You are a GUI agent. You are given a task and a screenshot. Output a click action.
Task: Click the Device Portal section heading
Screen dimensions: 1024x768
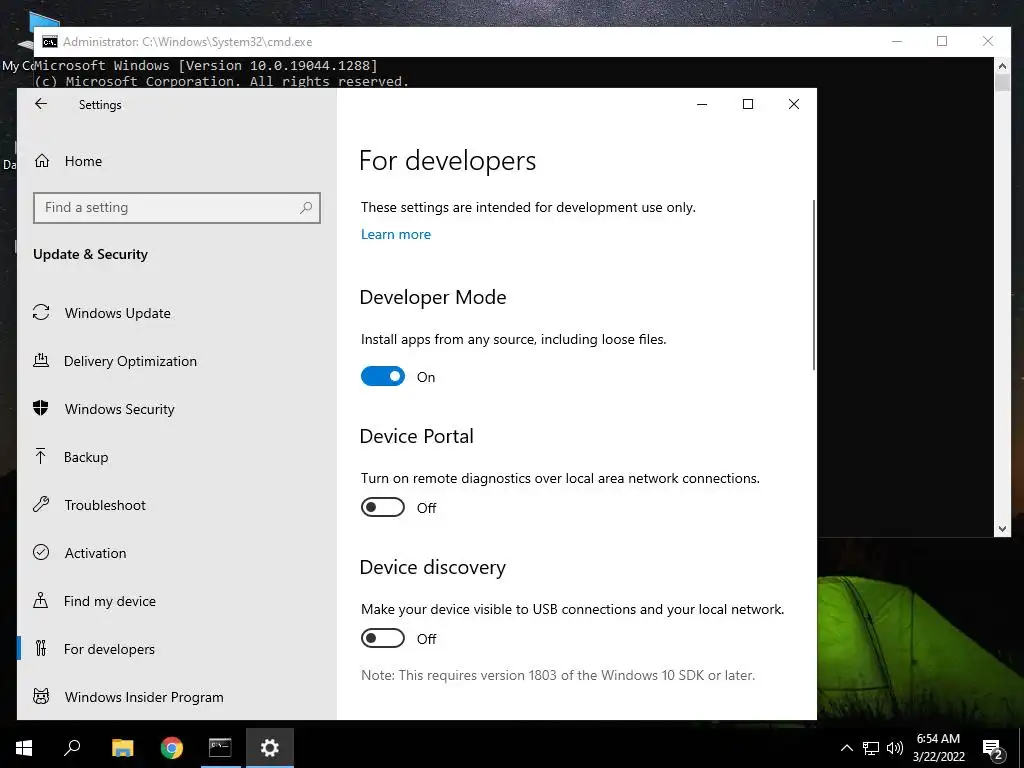tap(417, 436)
